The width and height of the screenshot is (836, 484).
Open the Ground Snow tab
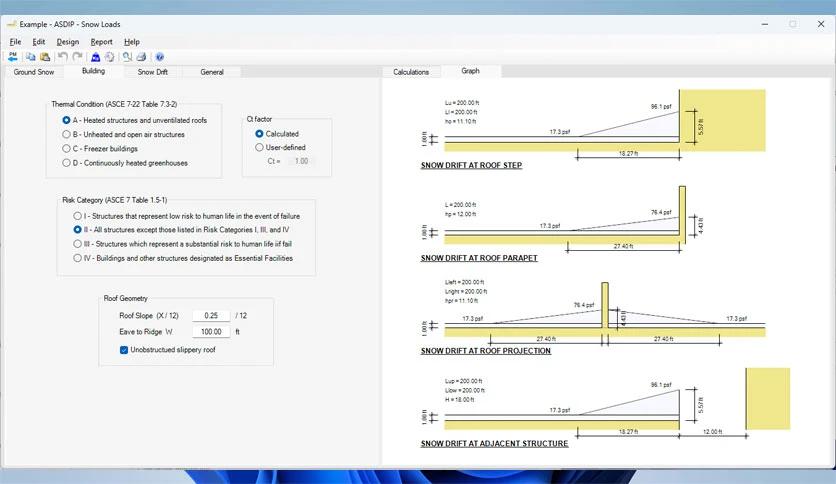[34, 72]
